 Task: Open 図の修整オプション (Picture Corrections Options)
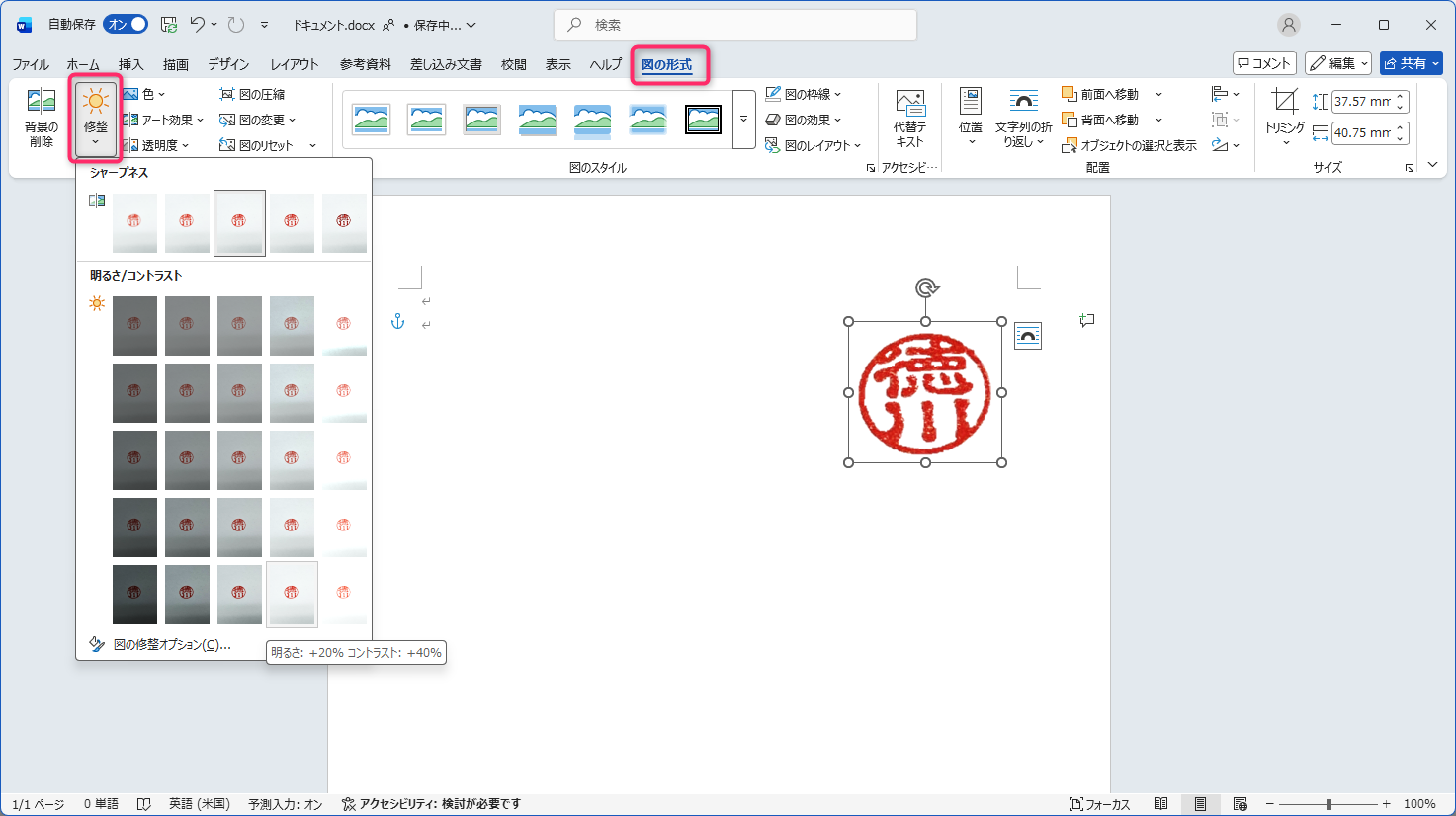(171, 645)
